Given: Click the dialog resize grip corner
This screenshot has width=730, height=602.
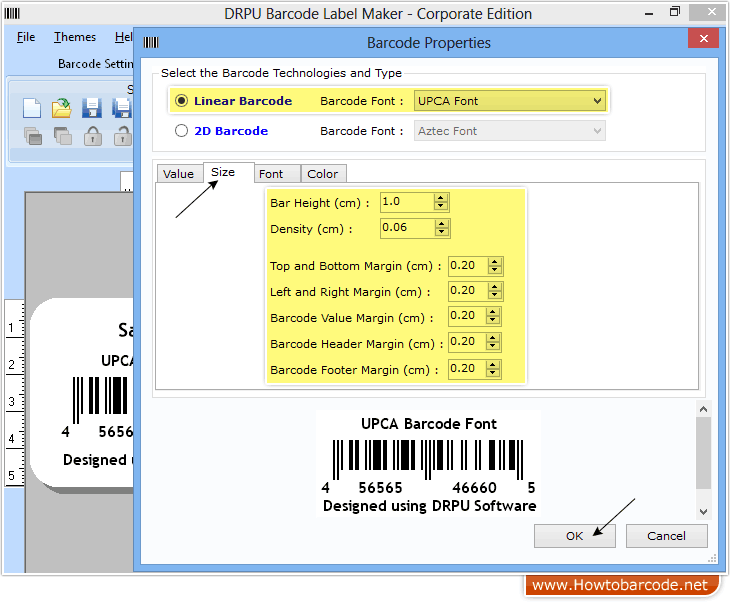Looking at the screenshot, I should (712, 558).
